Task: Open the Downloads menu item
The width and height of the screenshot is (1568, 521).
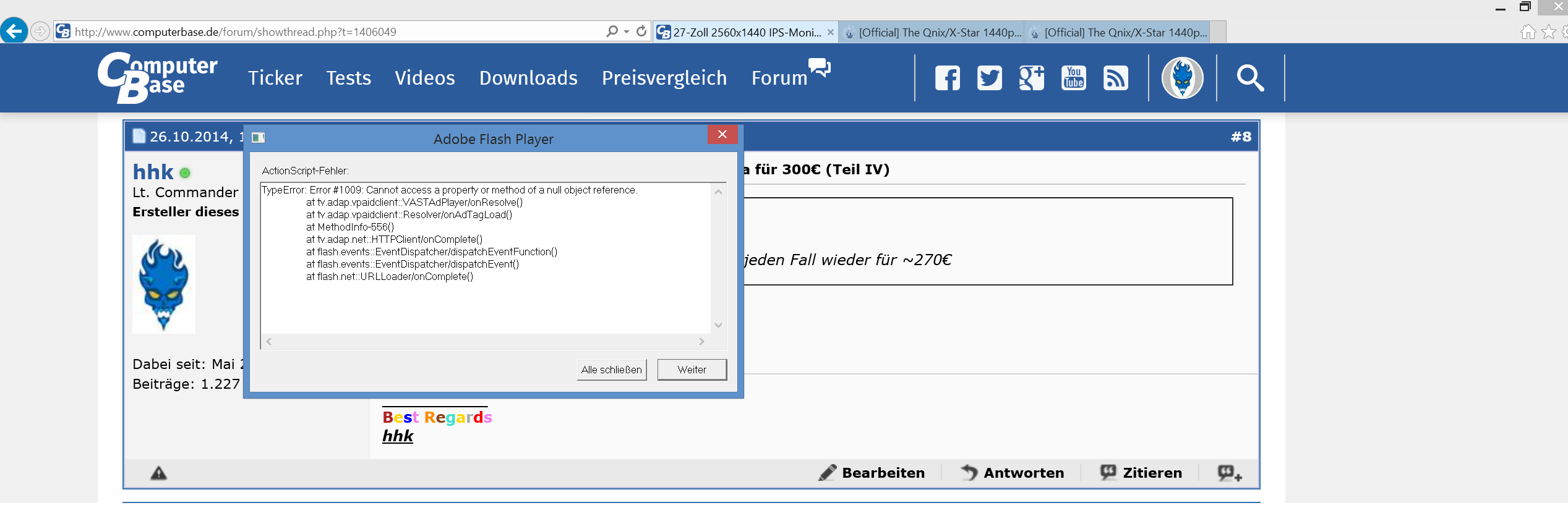Action: click(528, 78)
